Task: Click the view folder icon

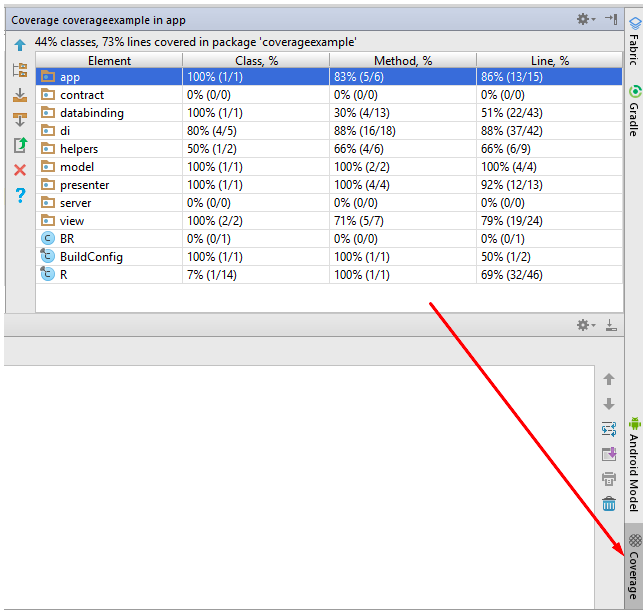Action: point(48,220)
